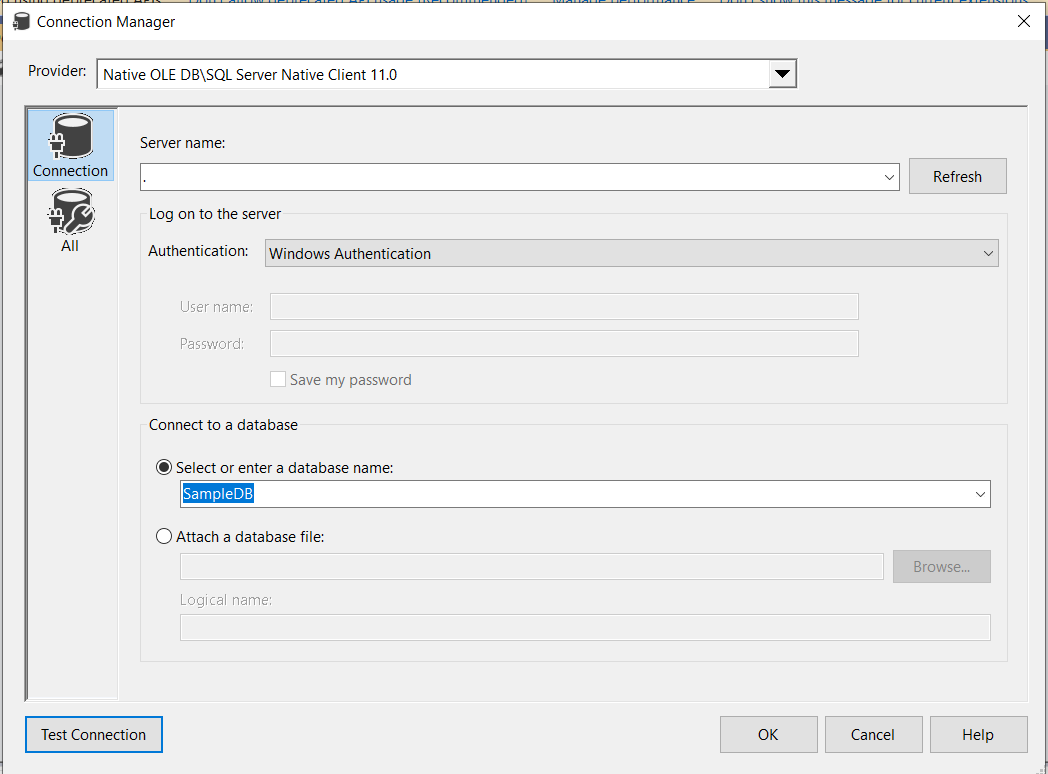This screenshot has width=1048, height=774.
Task: Click inside the Server name text field
Action: tap(510, 177)
